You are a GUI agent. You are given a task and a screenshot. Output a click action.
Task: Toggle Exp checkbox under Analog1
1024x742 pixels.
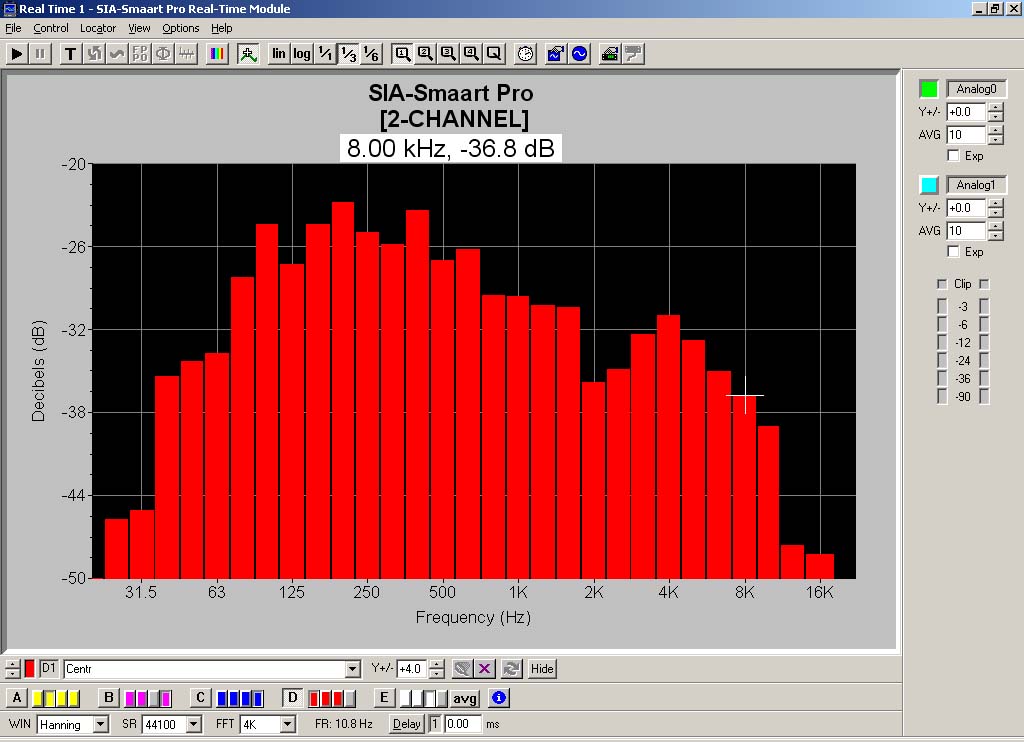(x=953, y=251)
